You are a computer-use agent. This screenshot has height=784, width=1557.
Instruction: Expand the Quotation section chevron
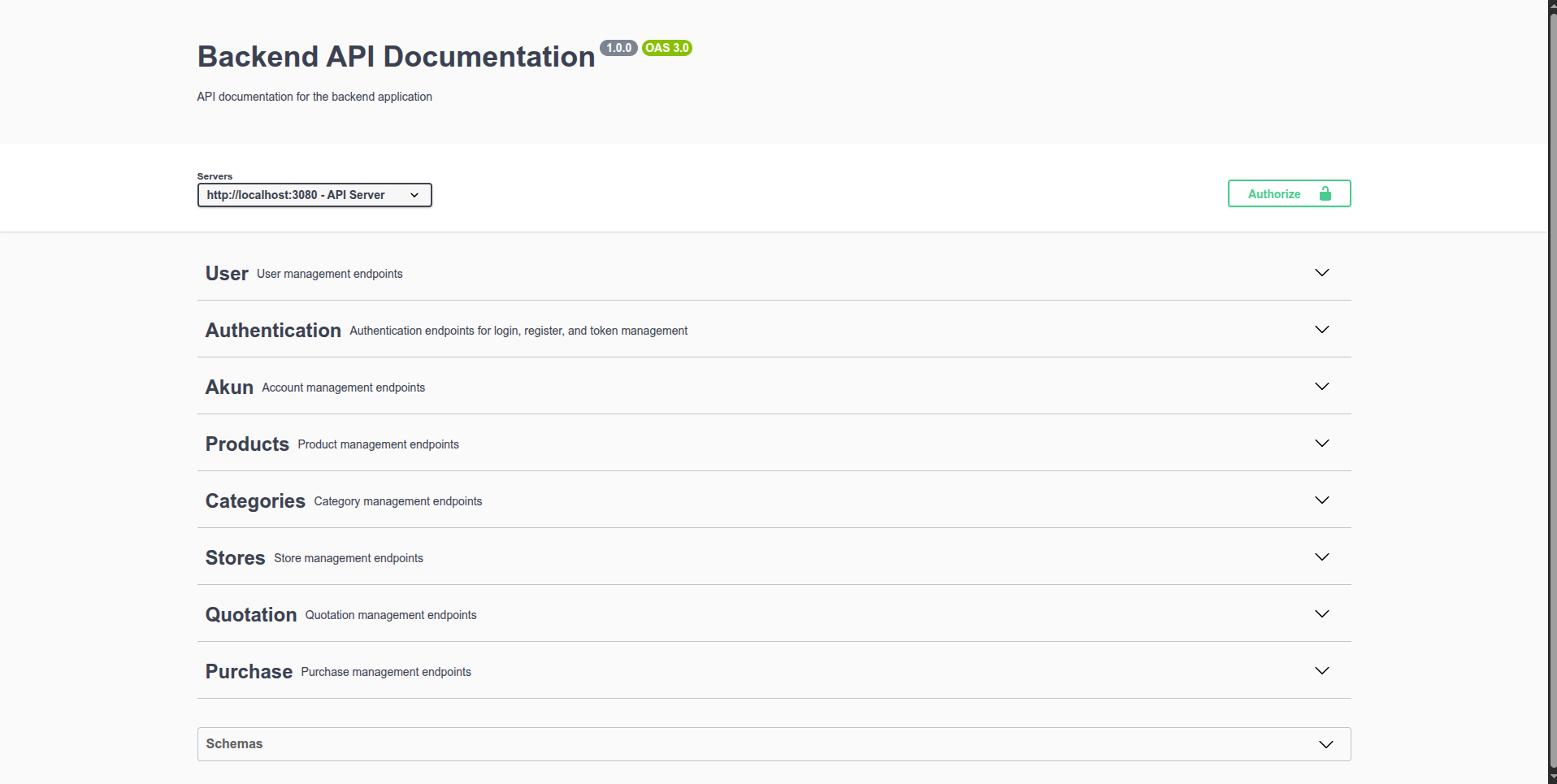(1322, 614)
